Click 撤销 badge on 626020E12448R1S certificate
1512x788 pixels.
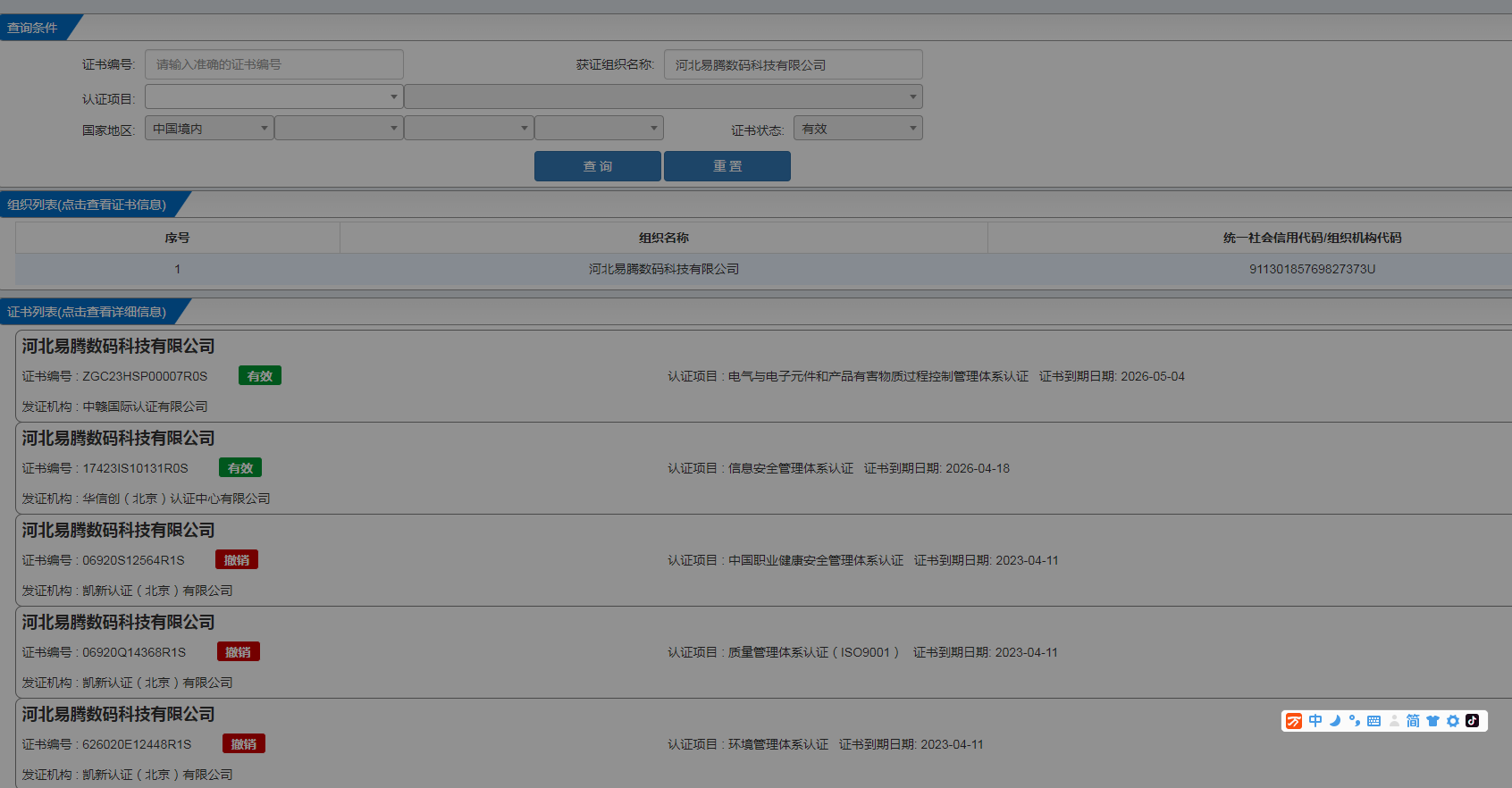tap(244, 744)
